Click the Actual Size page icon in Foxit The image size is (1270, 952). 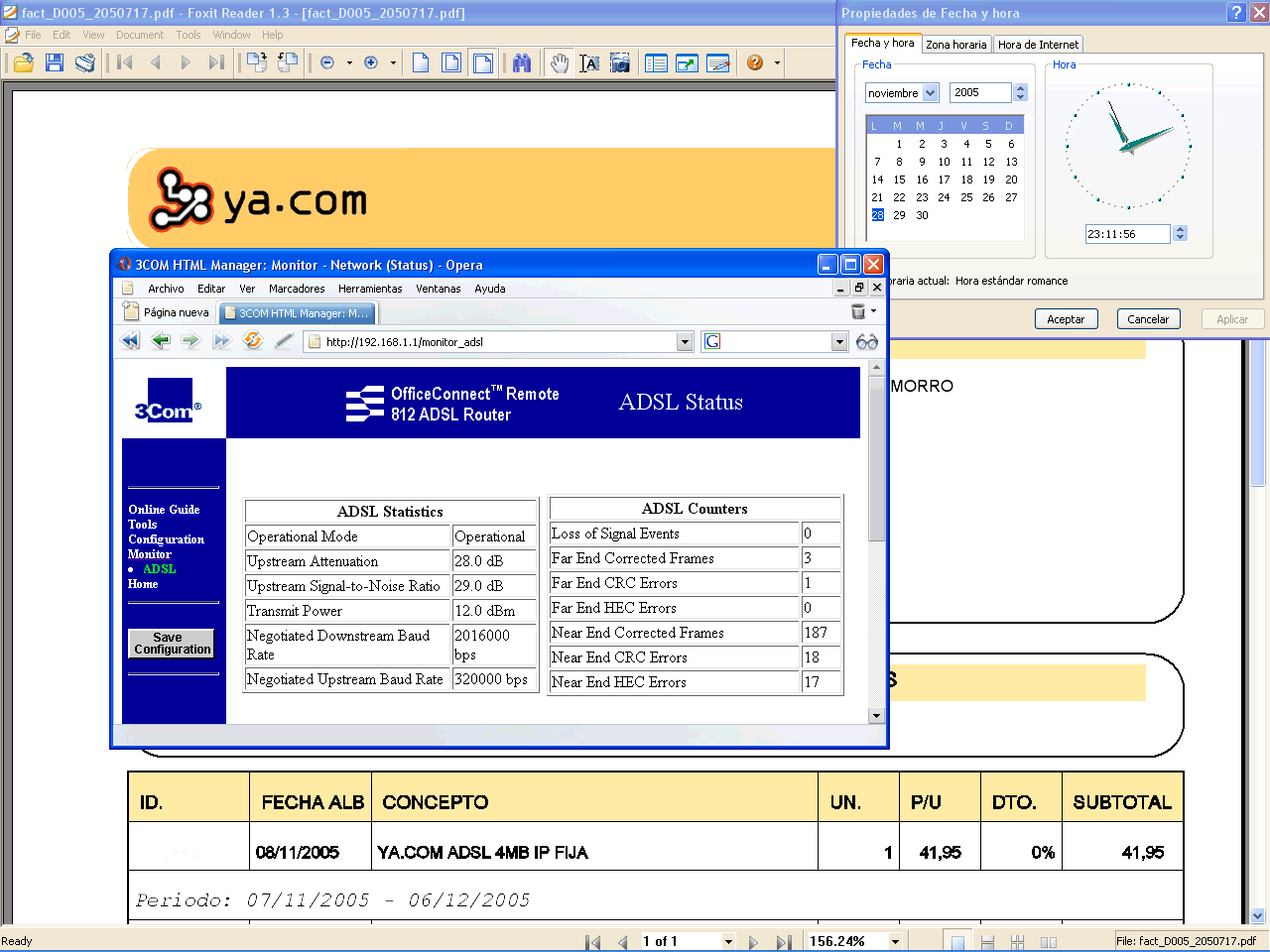click(x=421, y=62)
